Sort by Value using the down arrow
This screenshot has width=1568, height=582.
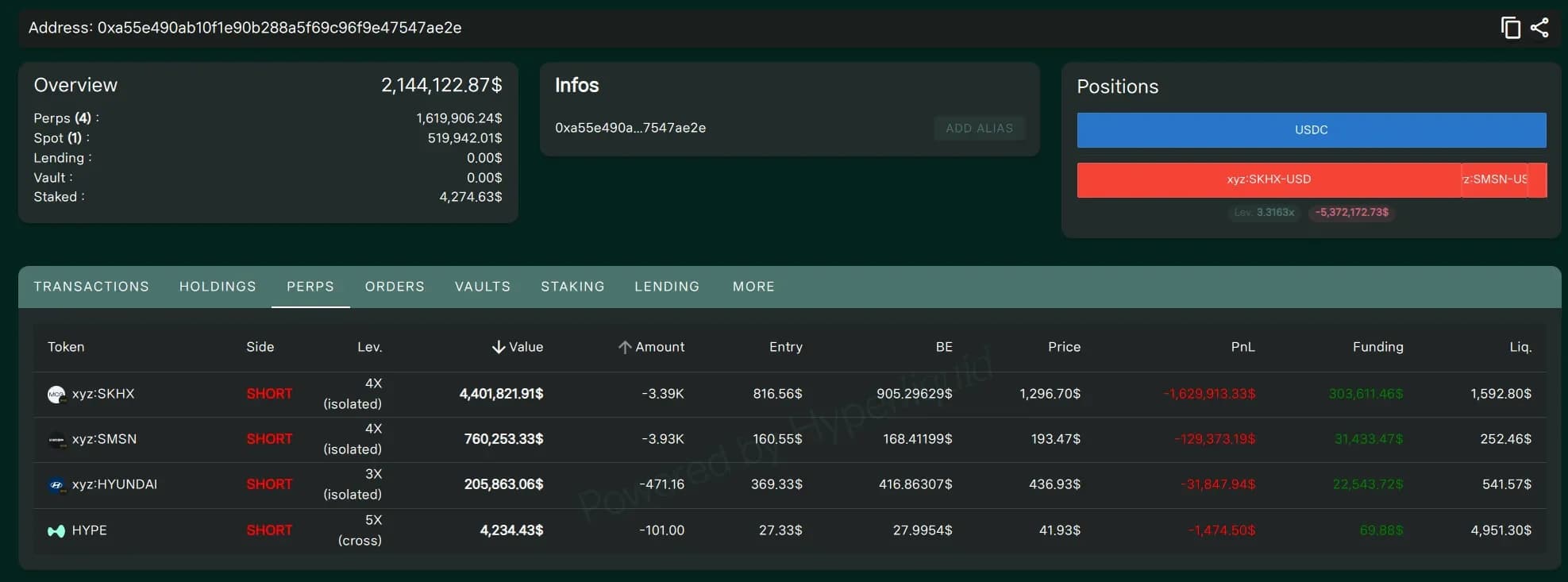499,347
